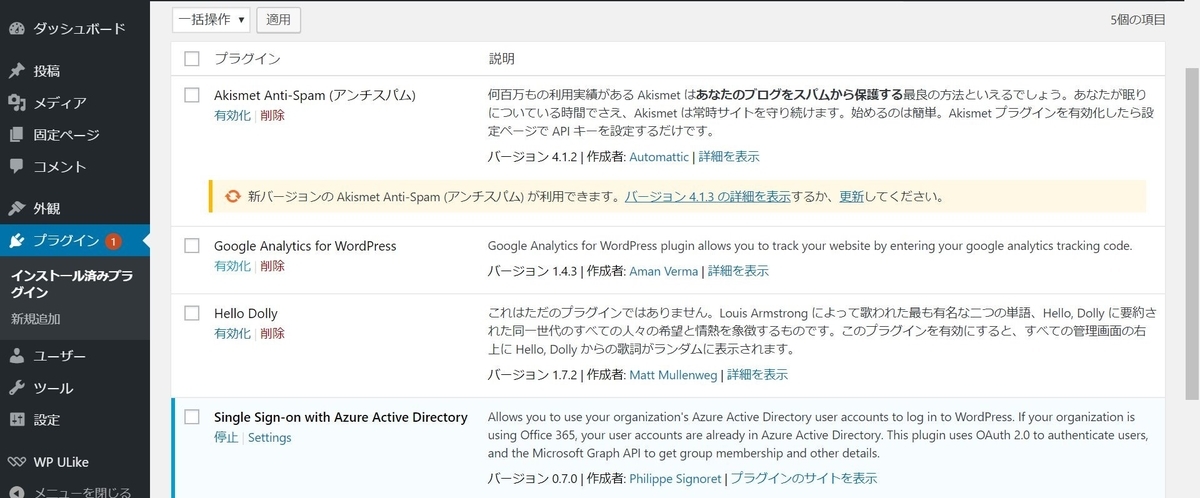Open the Automattic author link
The image size is (1200, 498).
coord(659,157)
